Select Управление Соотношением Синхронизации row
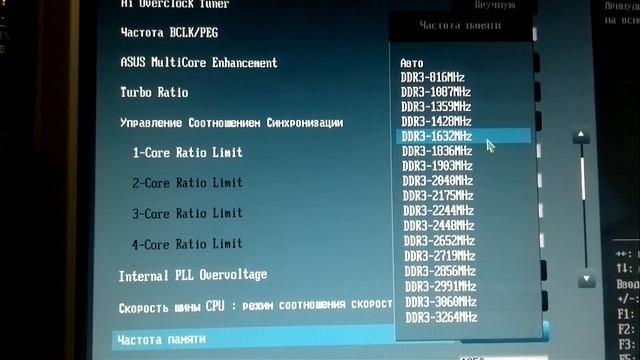Image resolution: width=640 pixels, height=360 pixels. tap(231, 123)
